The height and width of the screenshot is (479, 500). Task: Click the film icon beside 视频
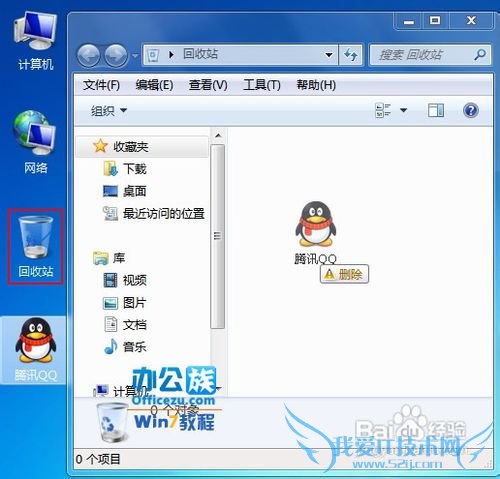110,280
